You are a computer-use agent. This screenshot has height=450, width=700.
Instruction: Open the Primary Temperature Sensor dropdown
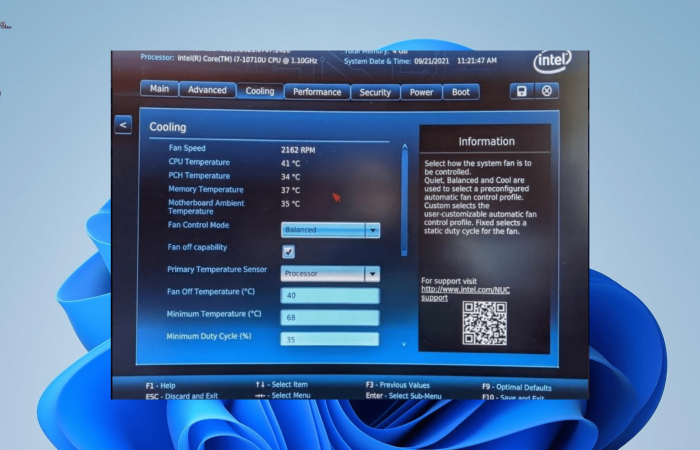coord(330,274)
